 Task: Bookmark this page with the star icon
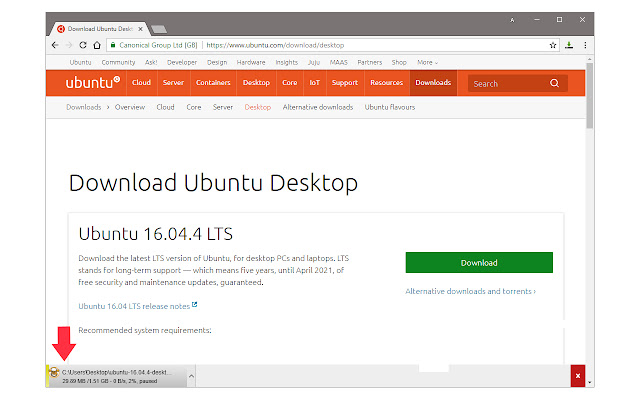(553, 45)
